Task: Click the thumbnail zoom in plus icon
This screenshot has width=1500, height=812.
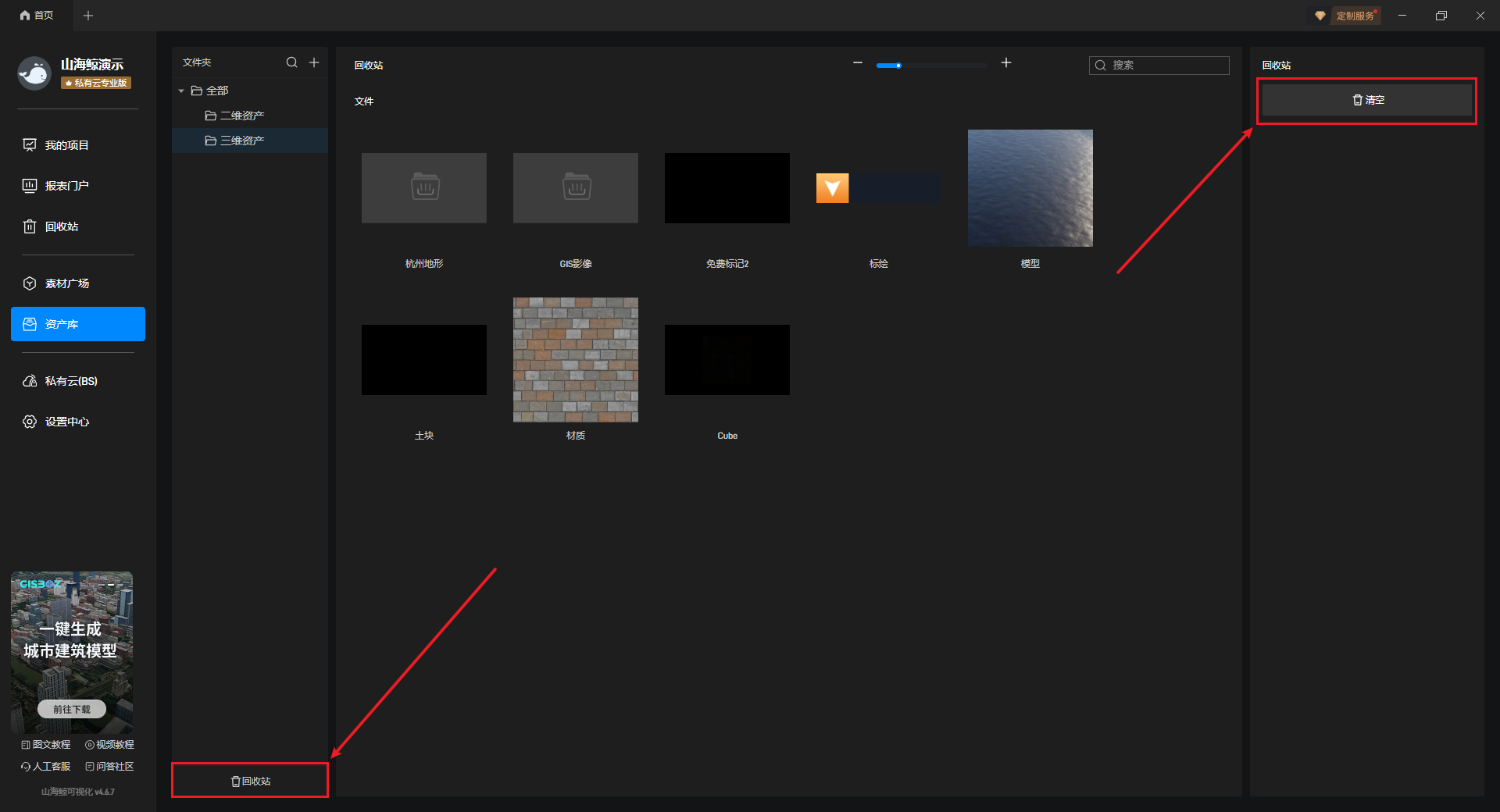Action: click(x=1006, y=62)
